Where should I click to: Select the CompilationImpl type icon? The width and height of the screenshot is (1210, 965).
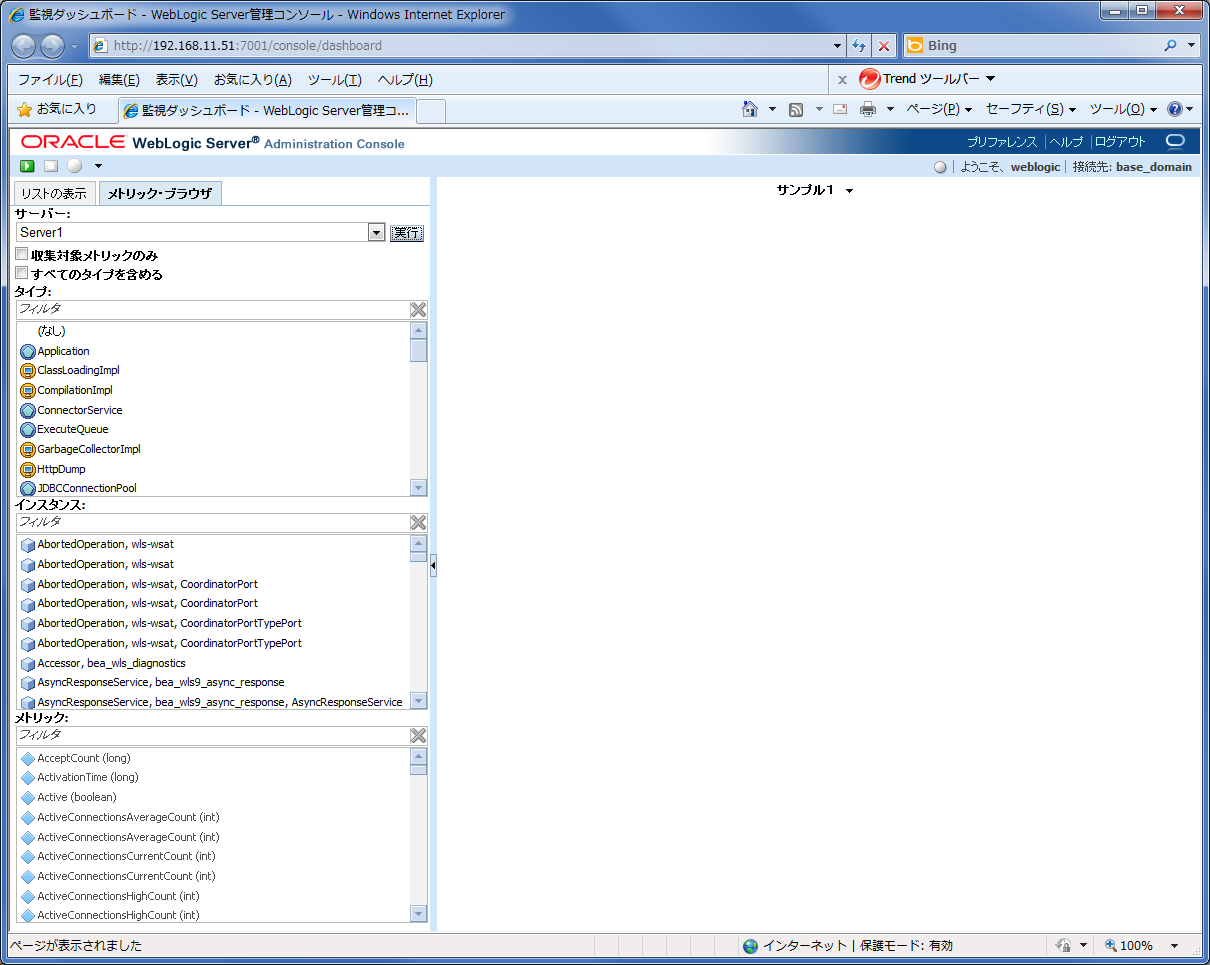(x=28, y=391)
